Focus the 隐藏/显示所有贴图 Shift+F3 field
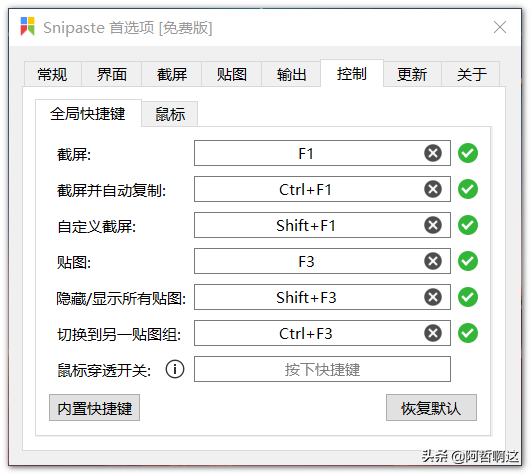Image resolution: width=531 pixels, height=475 pixels. click(x=322, y=297)
